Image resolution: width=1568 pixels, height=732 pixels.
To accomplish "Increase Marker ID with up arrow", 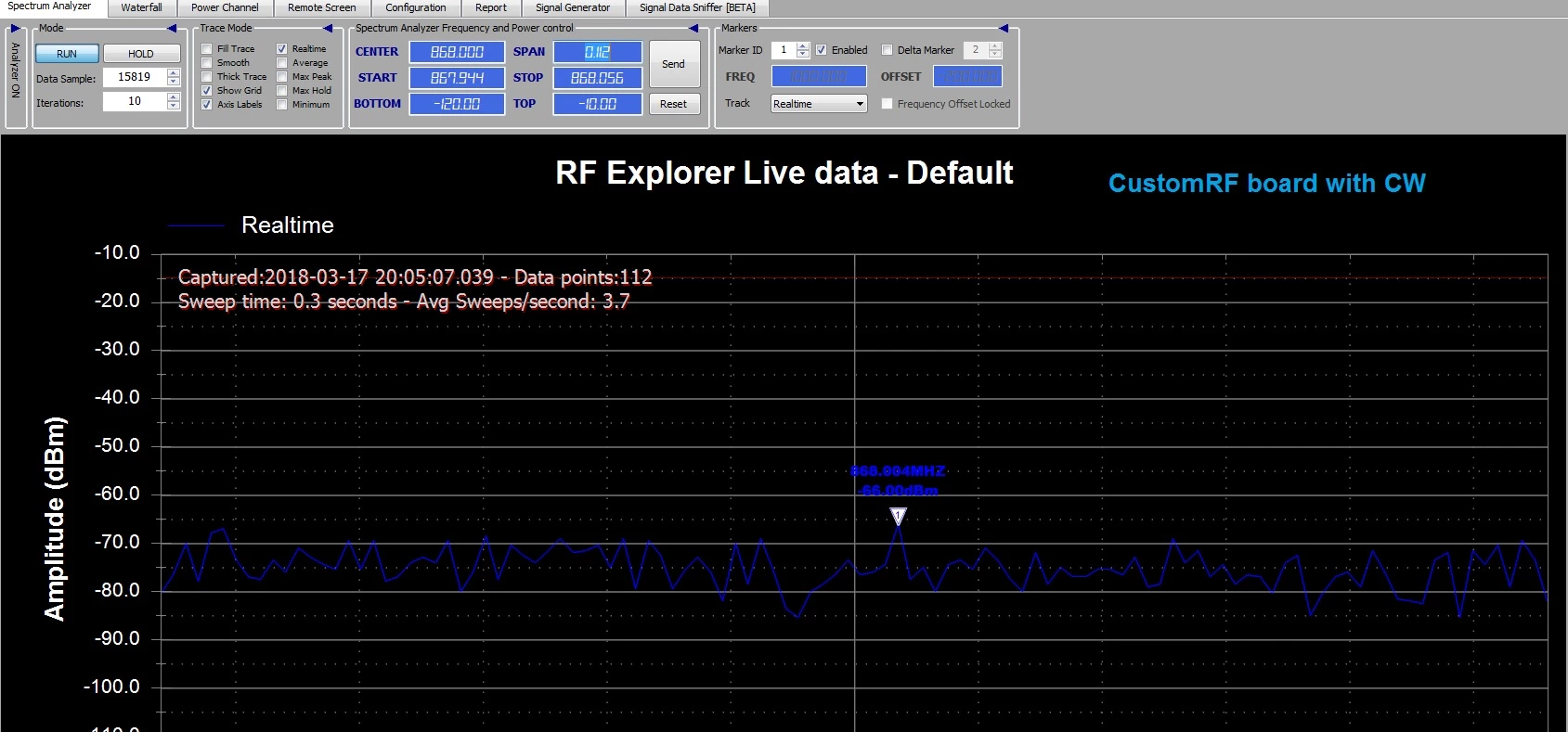I will (803, 46).
